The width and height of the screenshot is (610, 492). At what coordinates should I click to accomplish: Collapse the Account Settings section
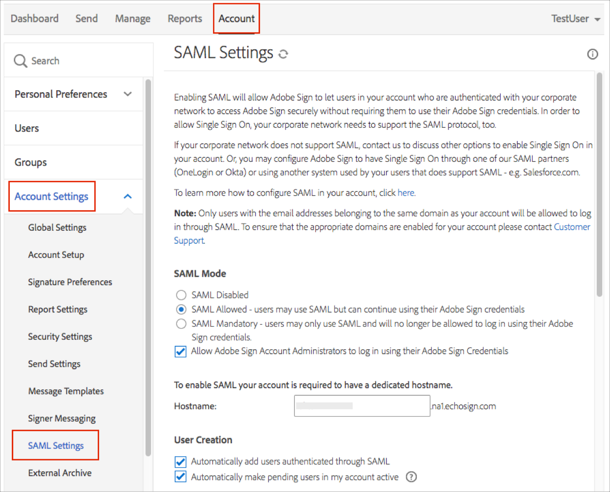127,197
